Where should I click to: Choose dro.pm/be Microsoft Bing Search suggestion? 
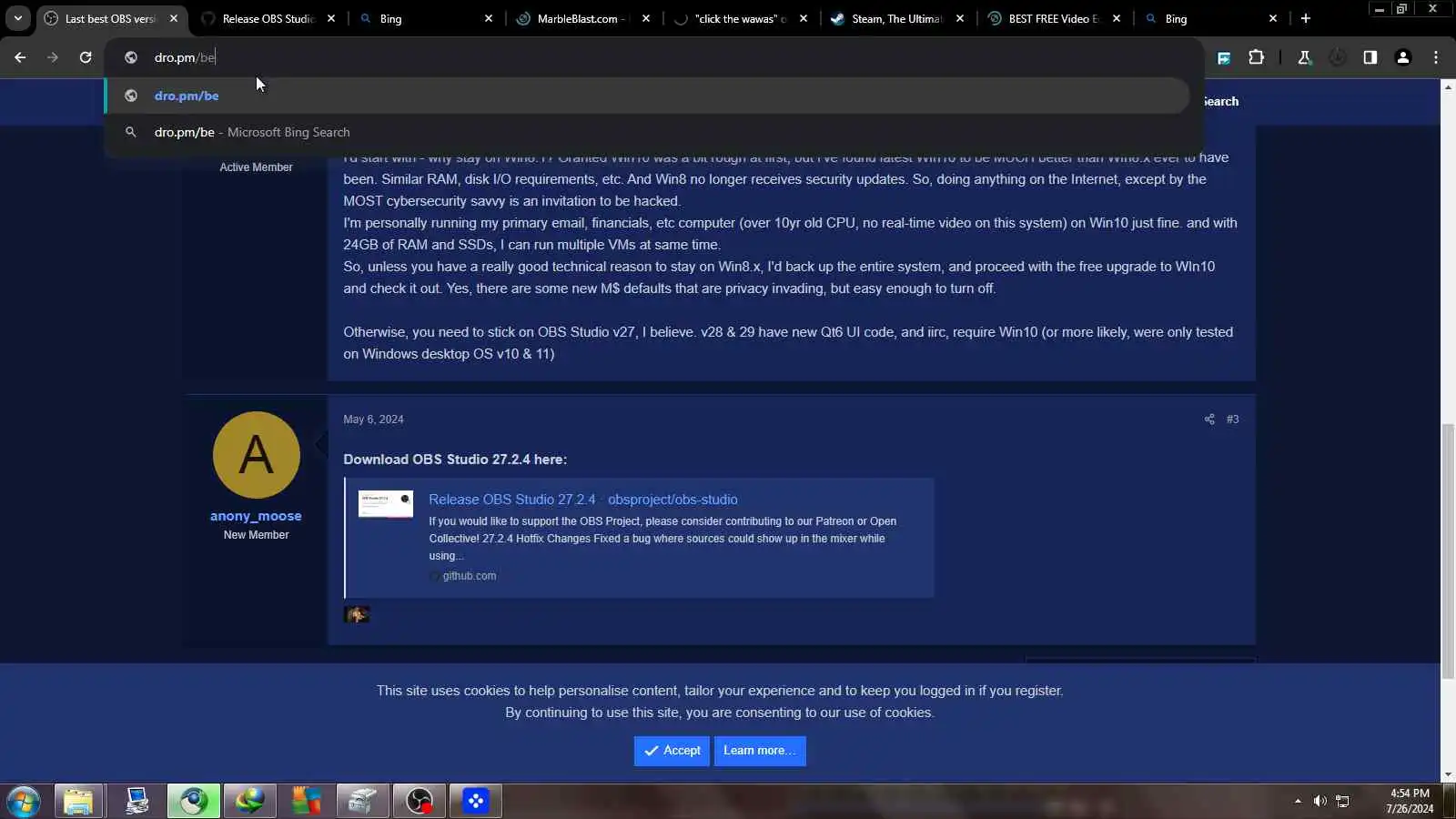click(x=646, y=132)
